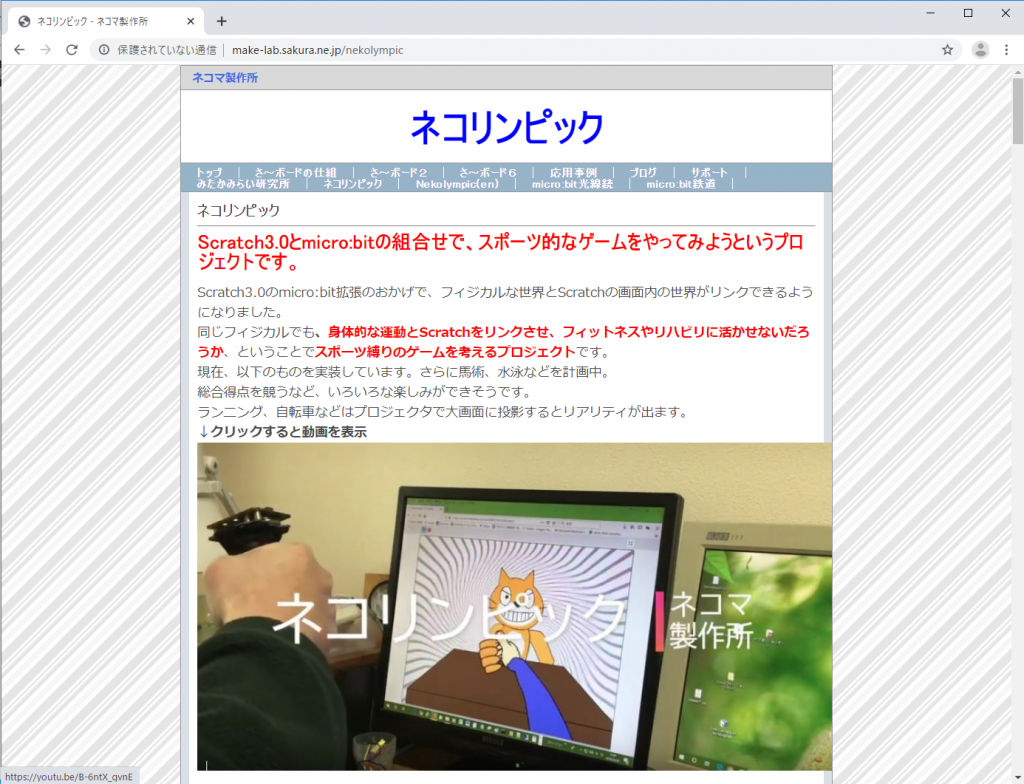Screen dimensions: 1024x784
Task: Go to トップ in navigation menu
Action: [209, 172]
